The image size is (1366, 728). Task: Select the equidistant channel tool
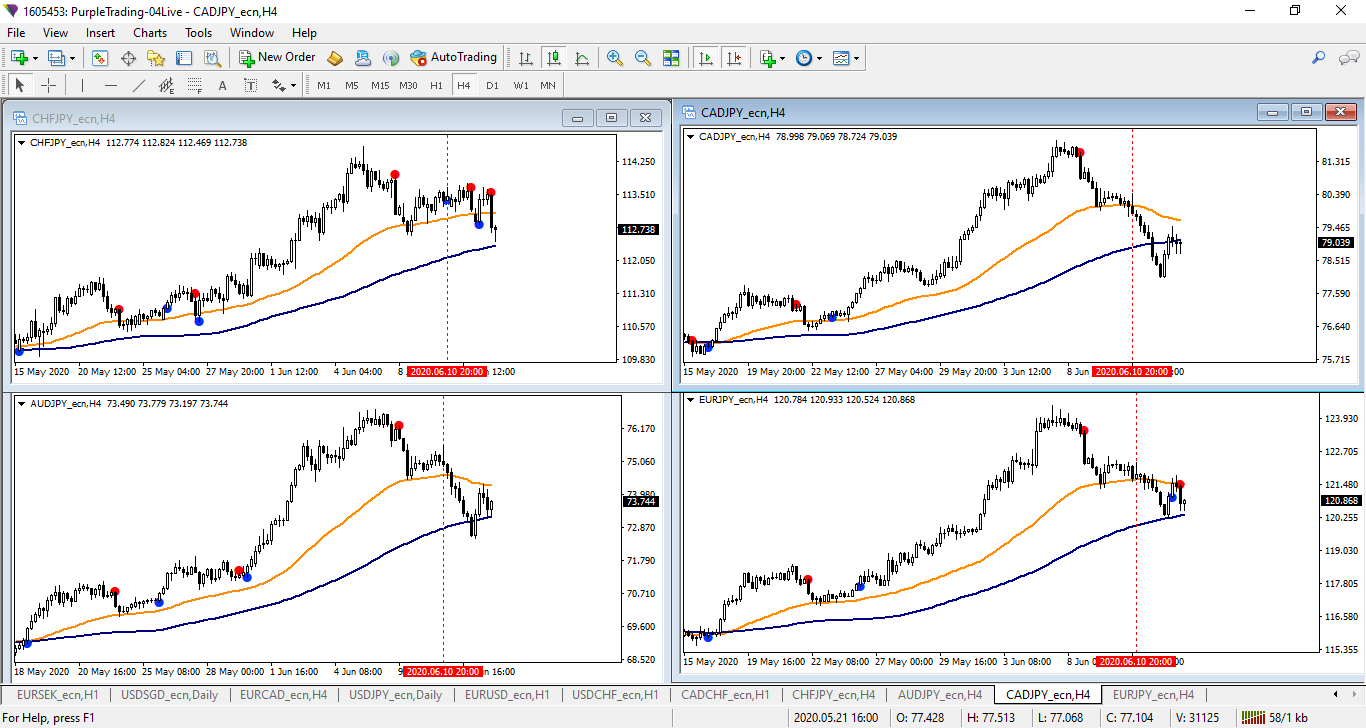pyautogui.click(x=167, y=85)
